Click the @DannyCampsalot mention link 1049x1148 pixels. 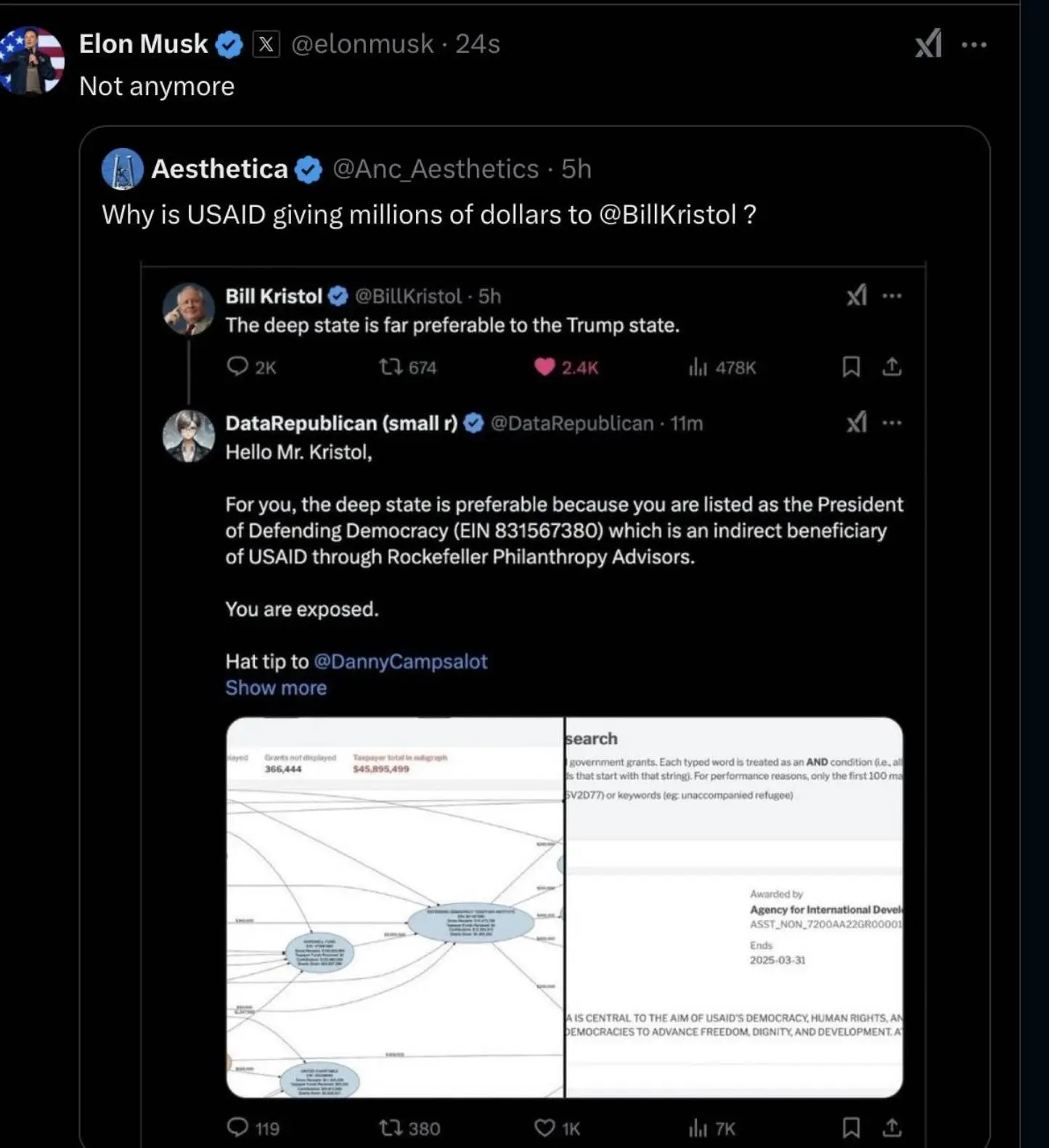[400, 661]
